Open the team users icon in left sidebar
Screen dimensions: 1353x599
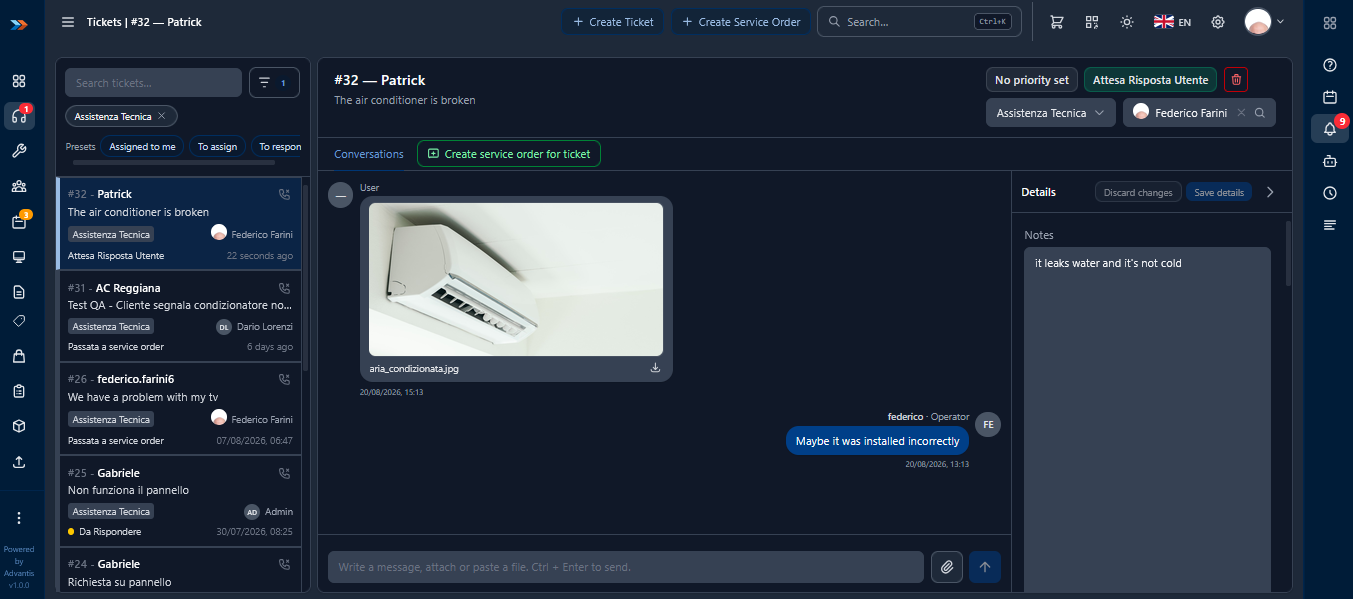pyautogui.click(x=19, y=186)
